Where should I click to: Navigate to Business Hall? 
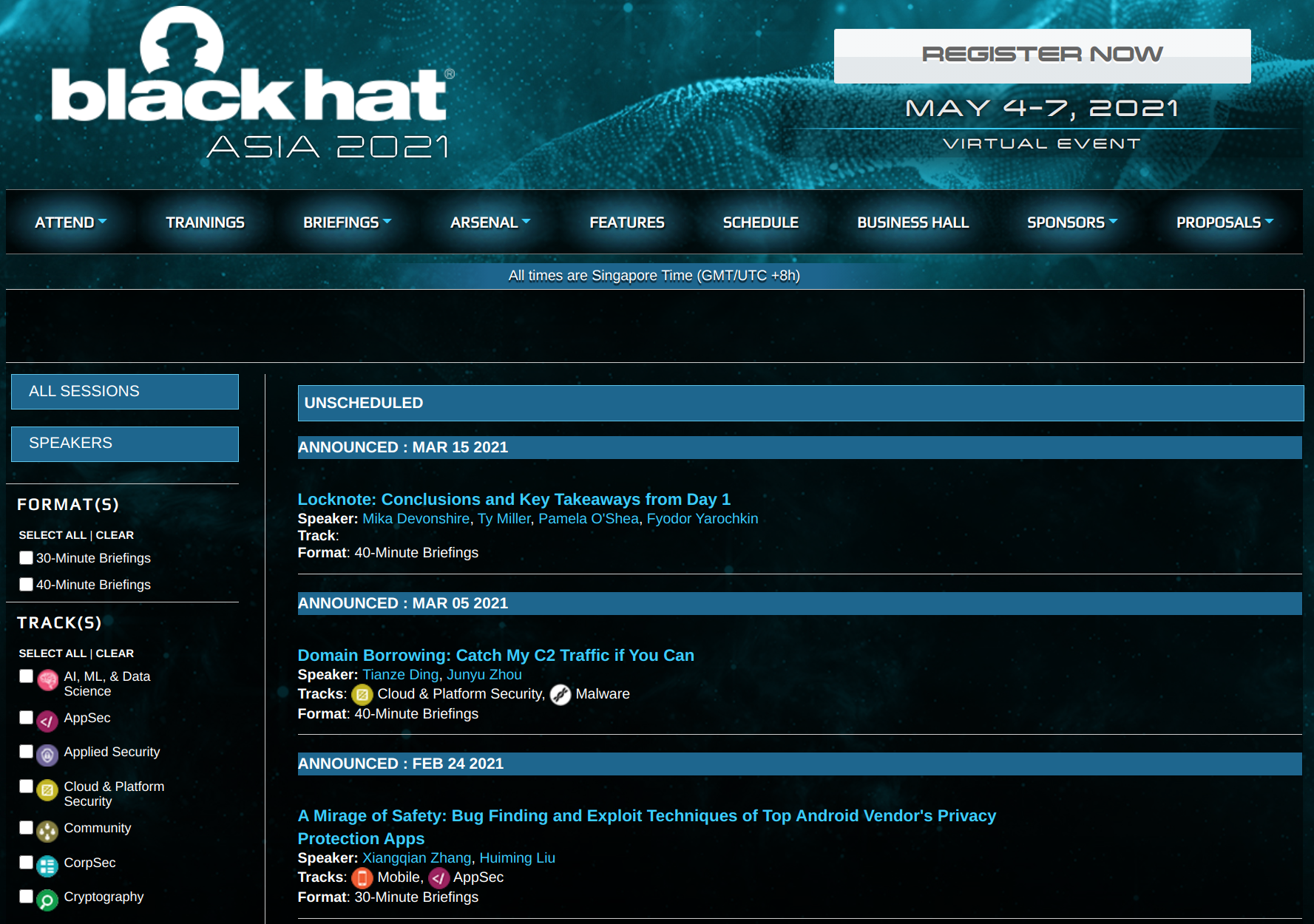pos(912,222)
